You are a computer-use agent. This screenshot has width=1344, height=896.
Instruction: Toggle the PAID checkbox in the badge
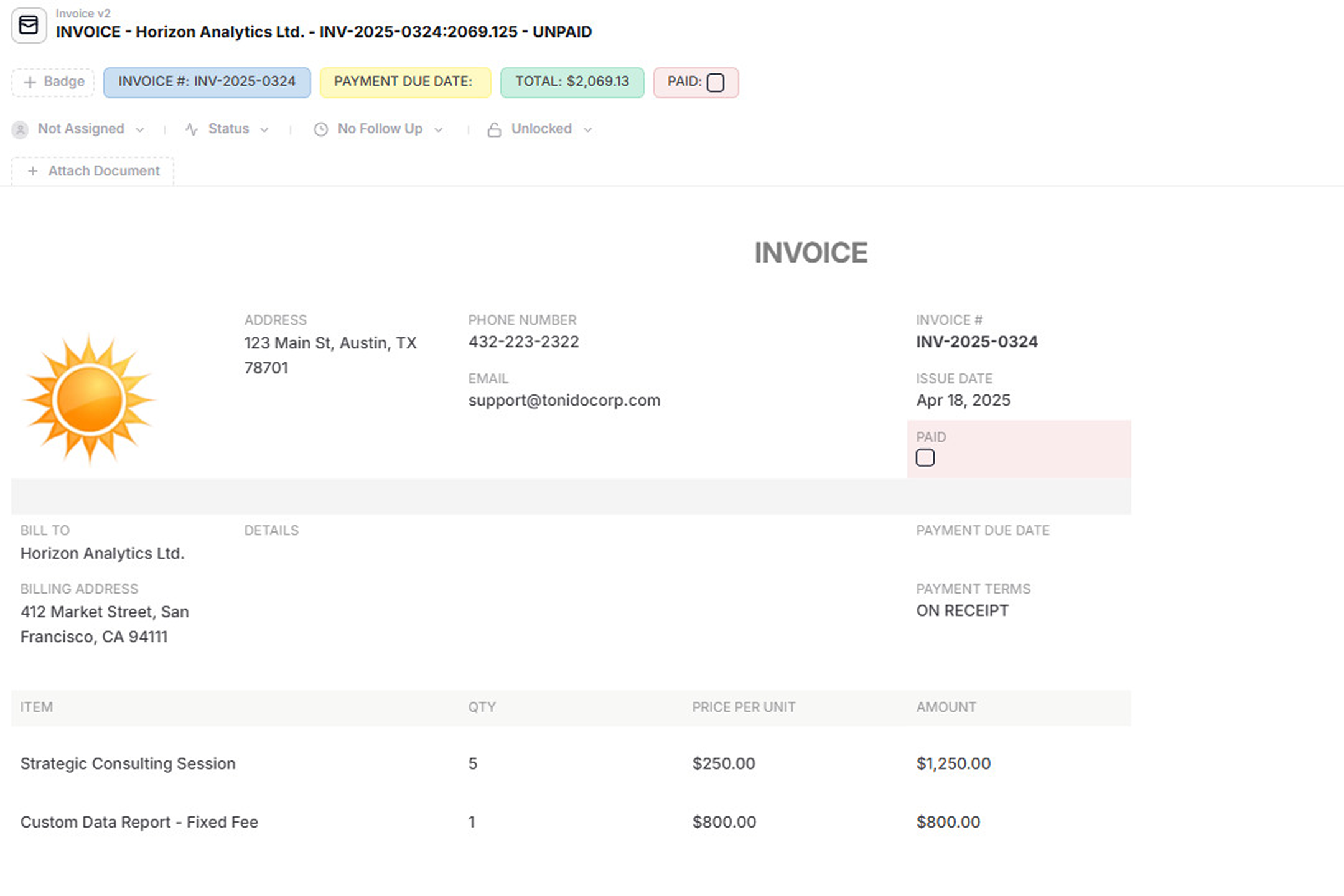click(716, 83)
